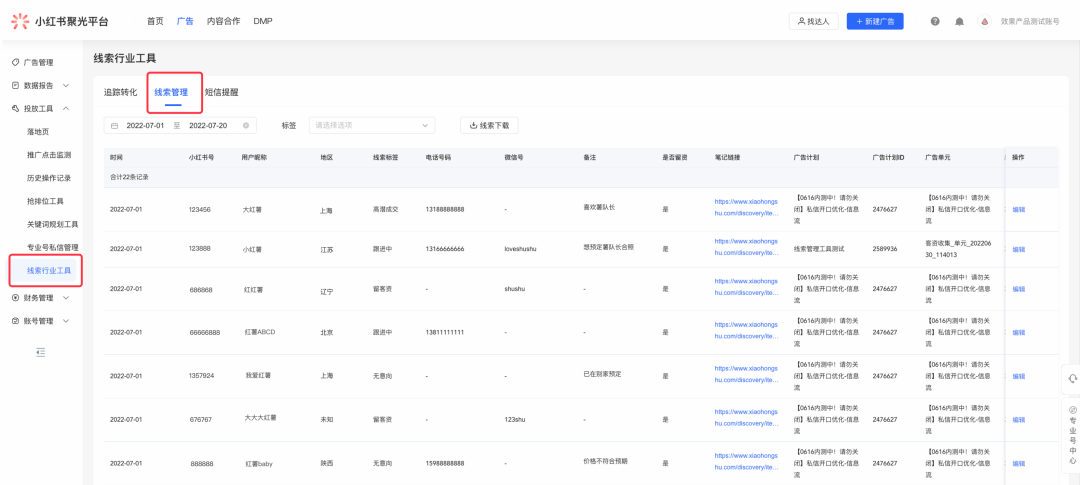Edit the 大红薯 row via 编辑

point(1019,209)
